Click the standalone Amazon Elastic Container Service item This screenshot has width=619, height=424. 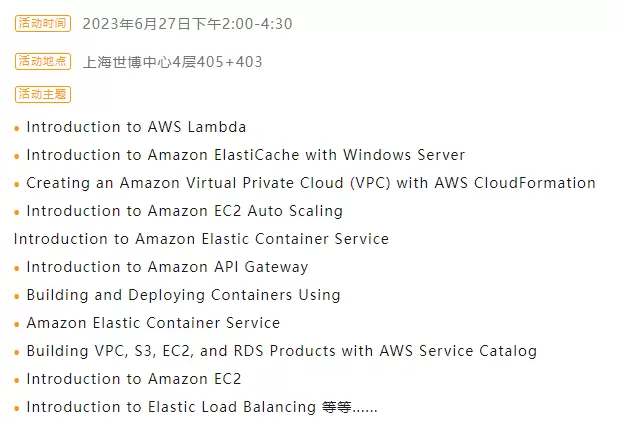tap(153, 323)
